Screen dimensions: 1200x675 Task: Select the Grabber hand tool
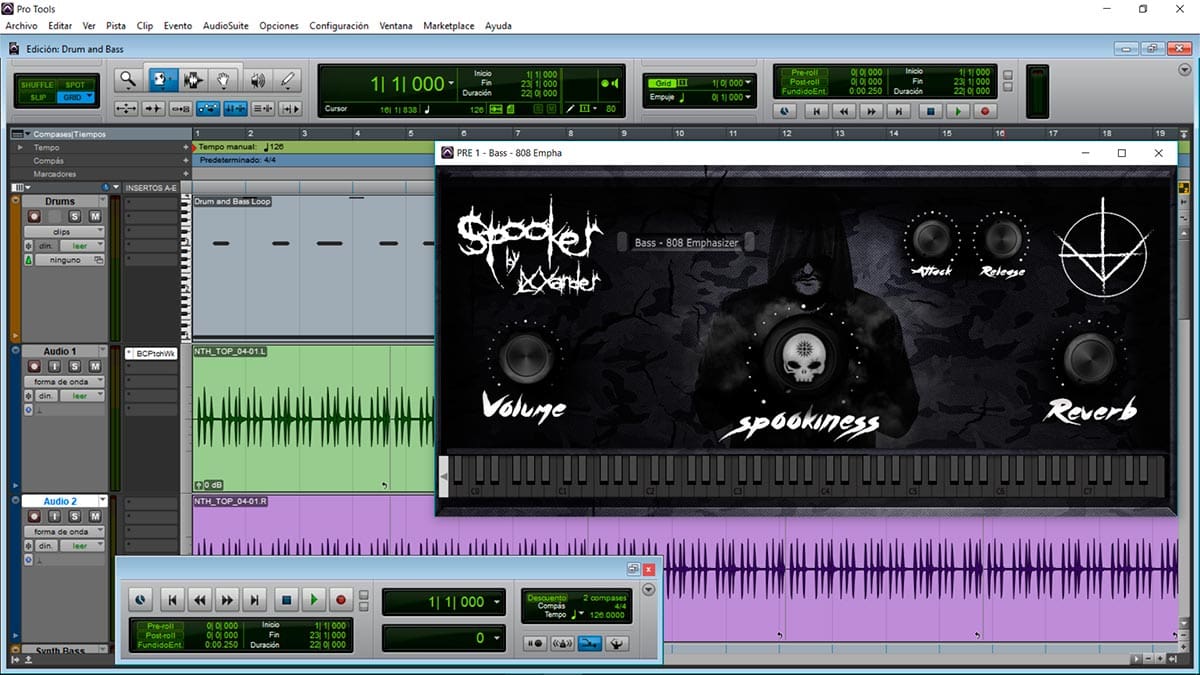tap(225, 80)
